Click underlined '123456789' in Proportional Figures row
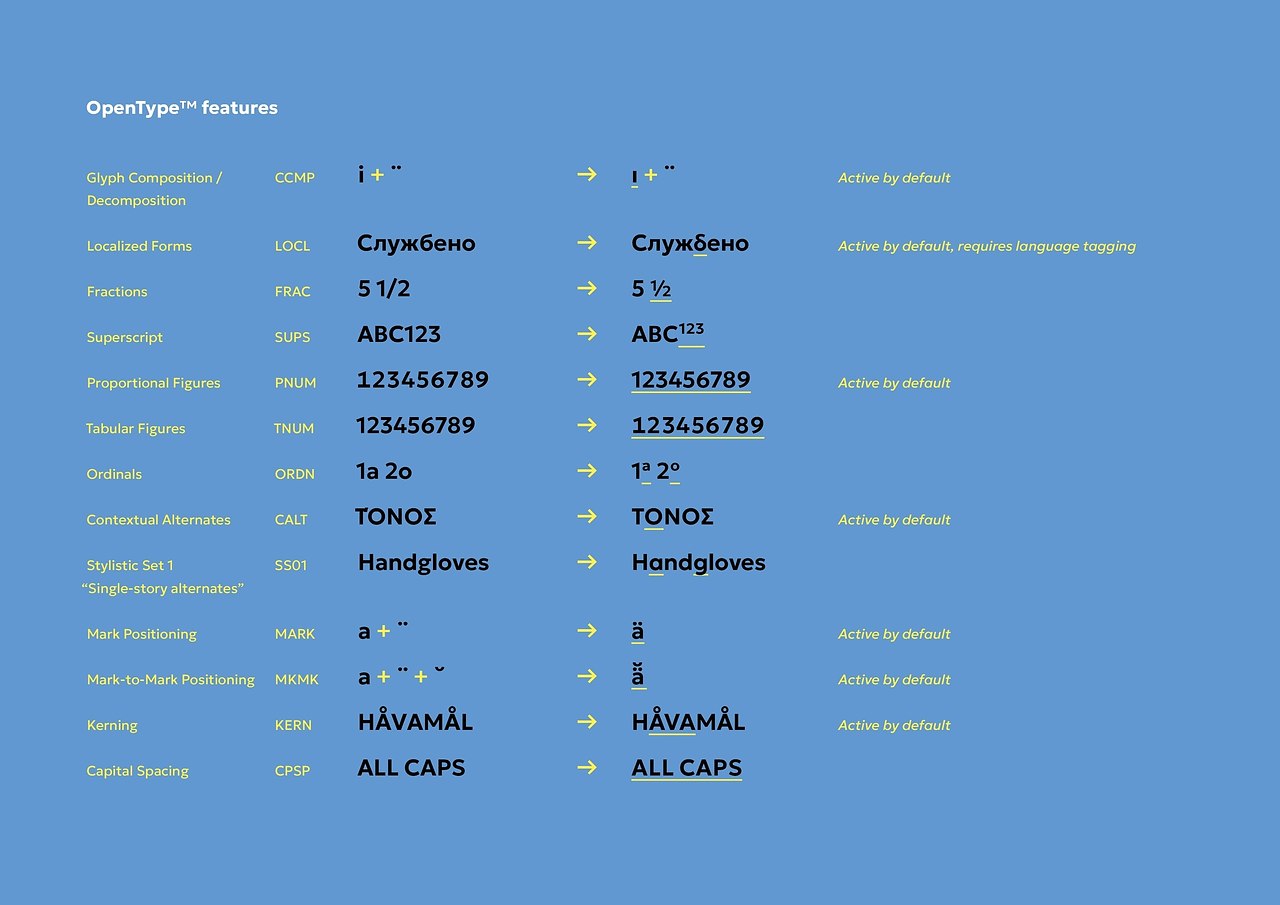Image resolution: width=1280 pixels, height=905 pixels. (691, 381)
